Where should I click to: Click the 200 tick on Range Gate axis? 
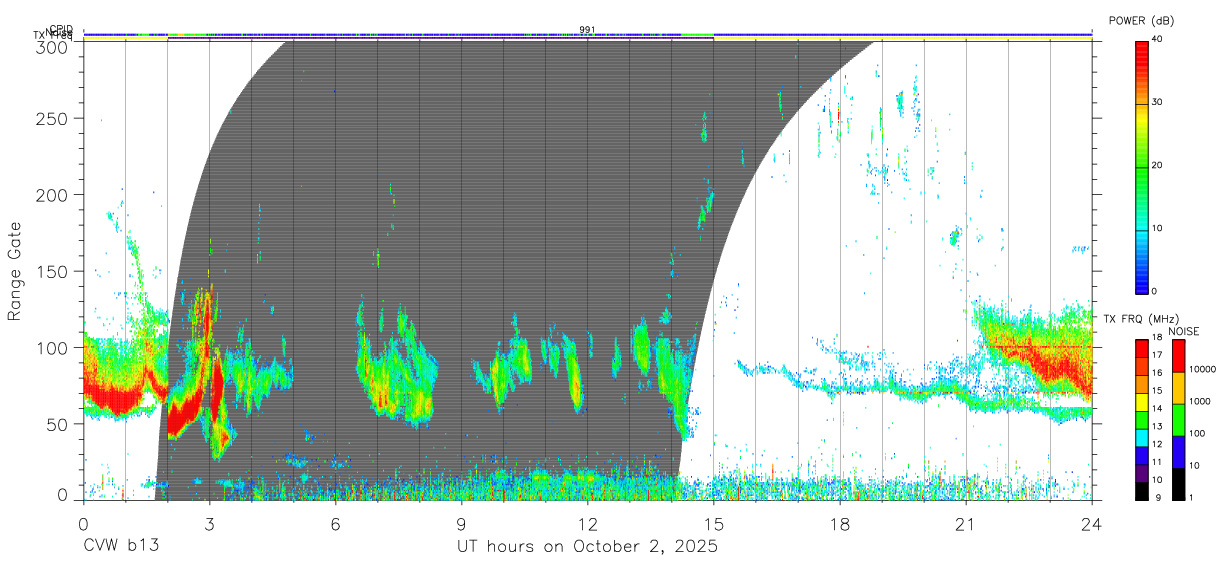pos(53,194)
